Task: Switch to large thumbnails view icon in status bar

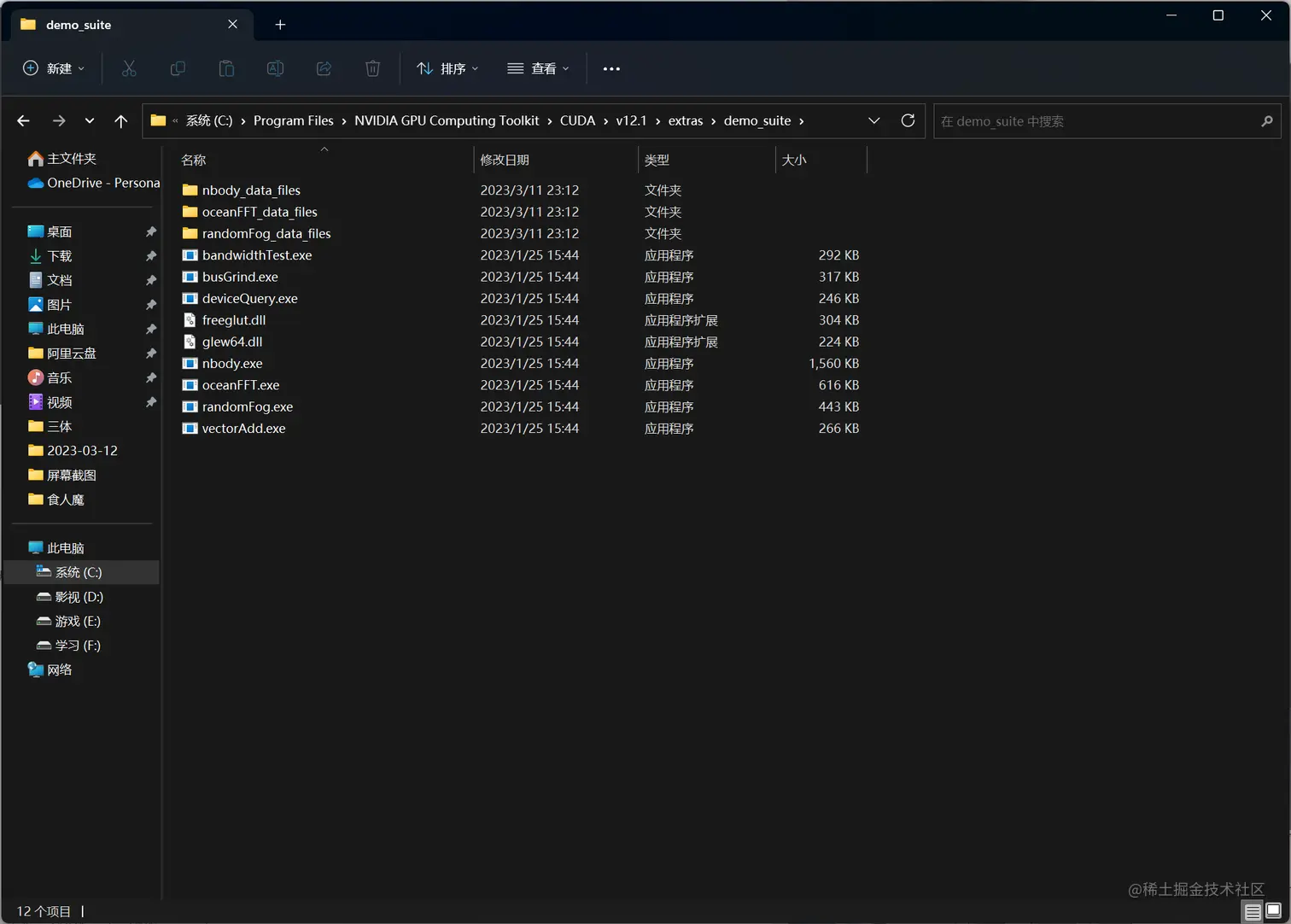Action: point(1273,911)
